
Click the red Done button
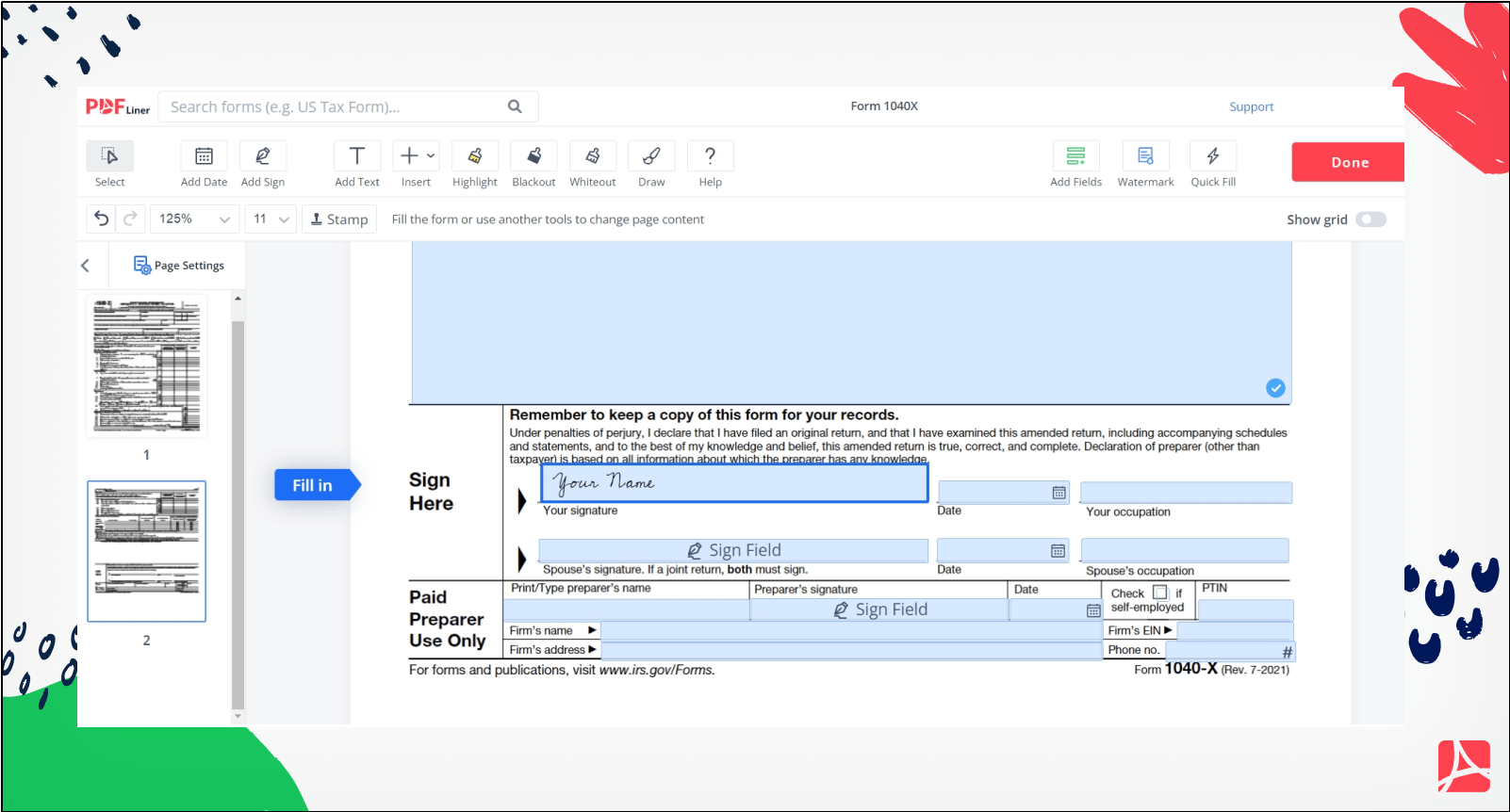coord(1348,162)
